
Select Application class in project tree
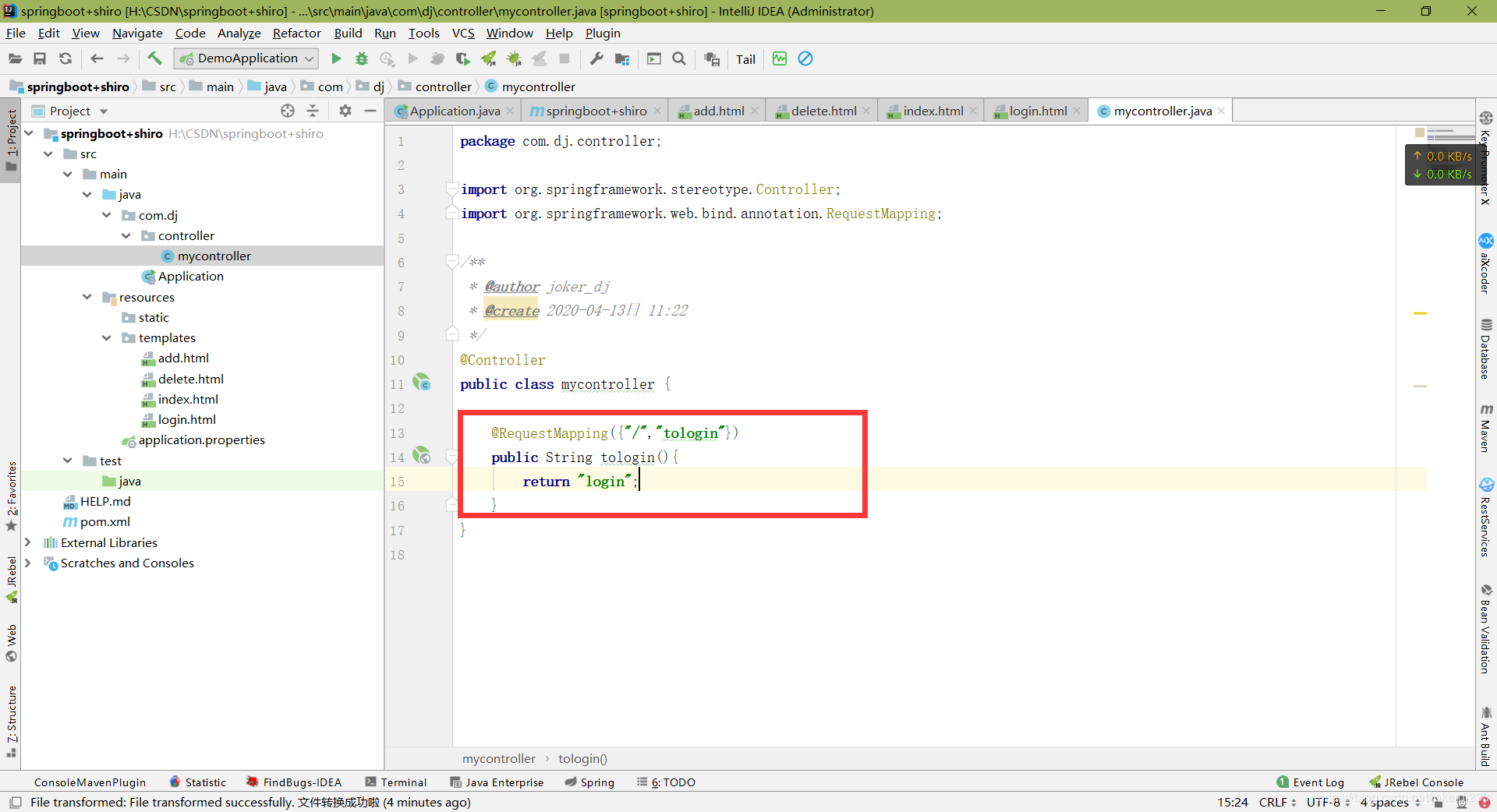[190, 277]
